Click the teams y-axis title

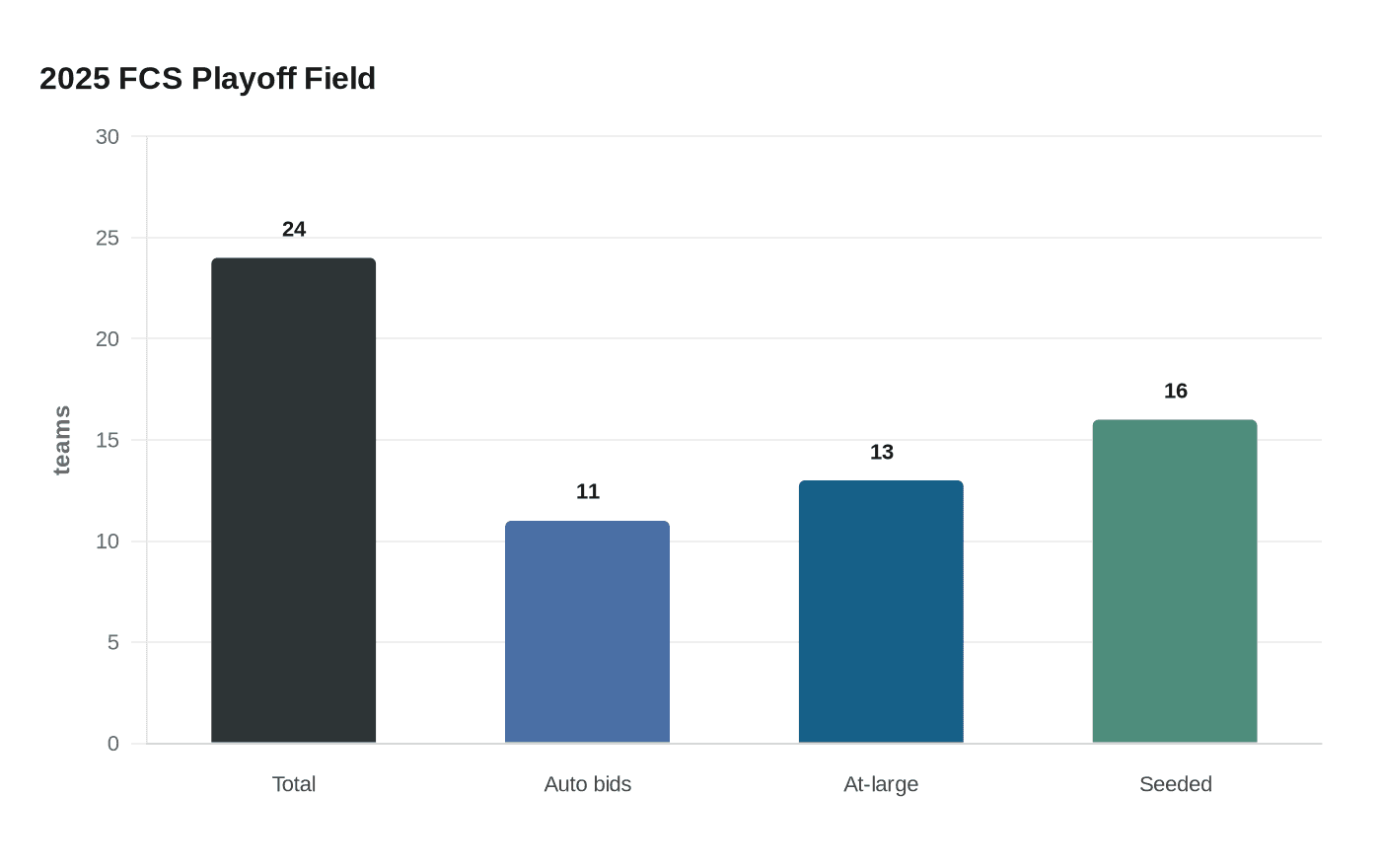pos(62,440)
